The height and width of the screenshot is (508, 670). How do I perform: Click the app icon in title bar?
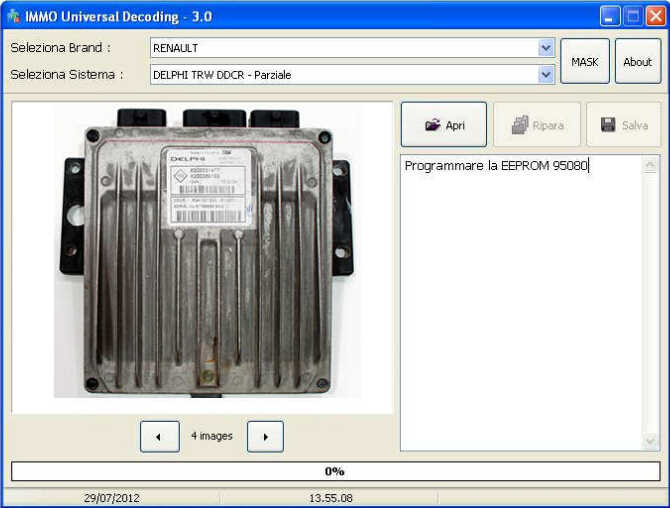pos(14,16)
